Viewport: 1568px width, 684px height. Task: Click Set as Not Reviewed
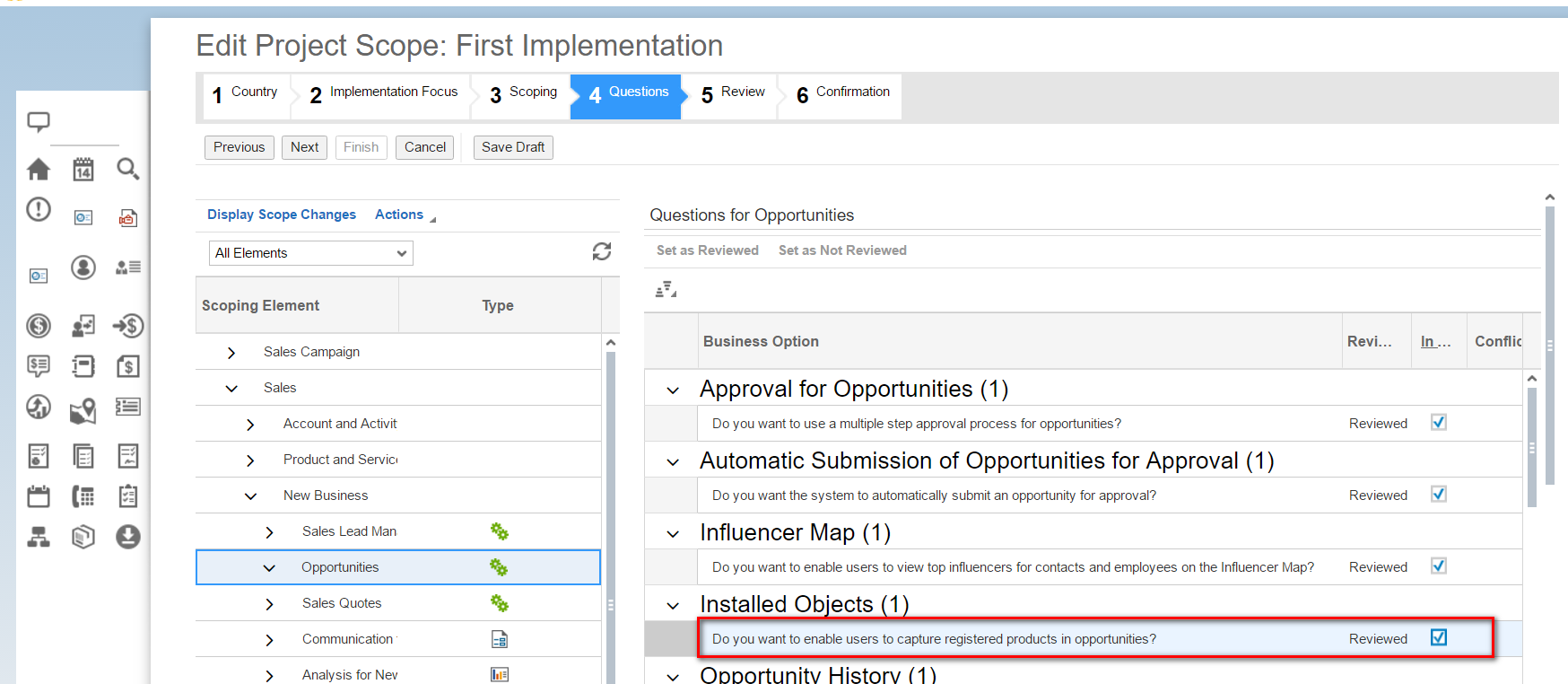(842, 250)
